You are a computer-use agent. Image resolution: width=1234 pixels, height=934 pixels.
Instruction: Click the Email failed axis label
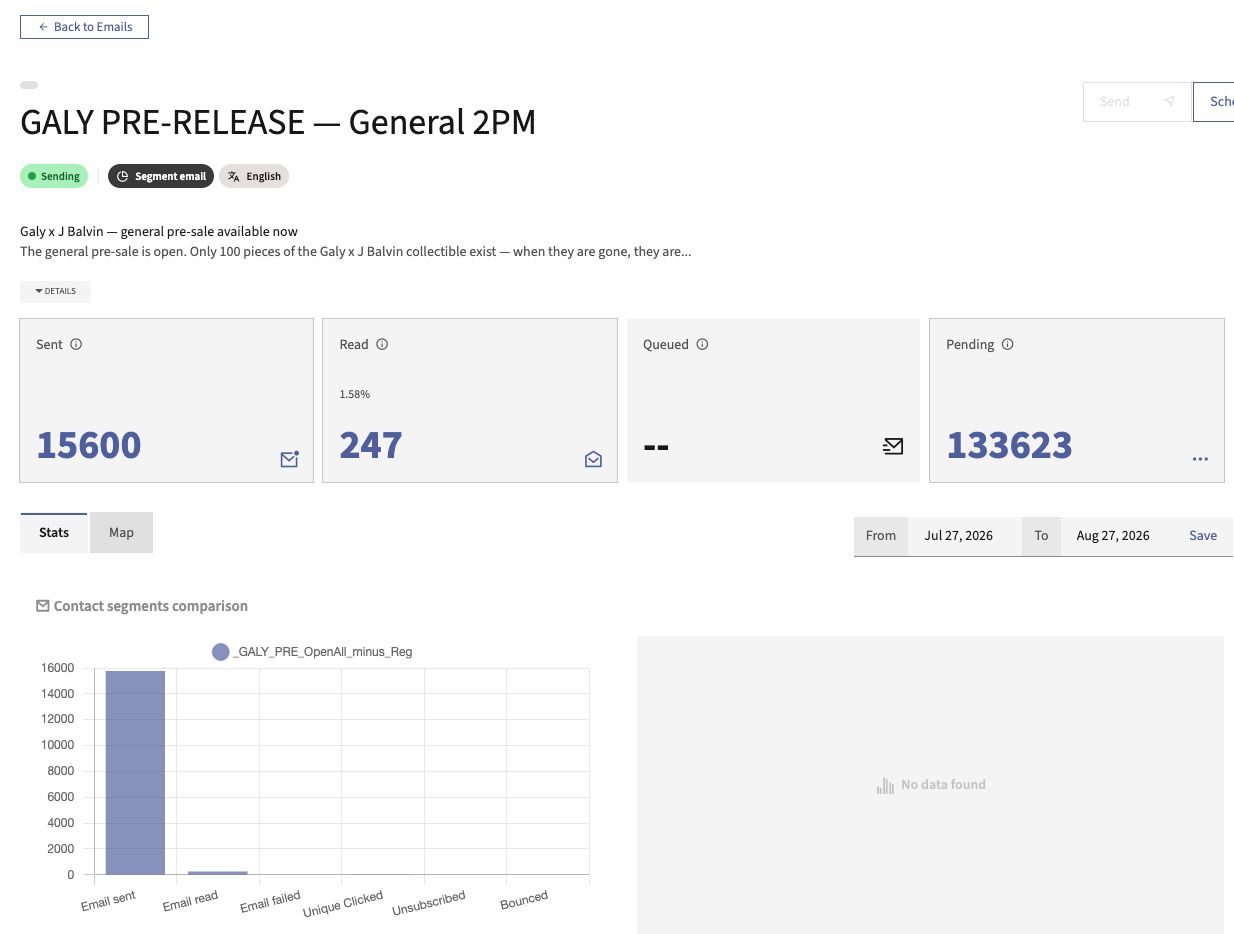pos(270,901)
